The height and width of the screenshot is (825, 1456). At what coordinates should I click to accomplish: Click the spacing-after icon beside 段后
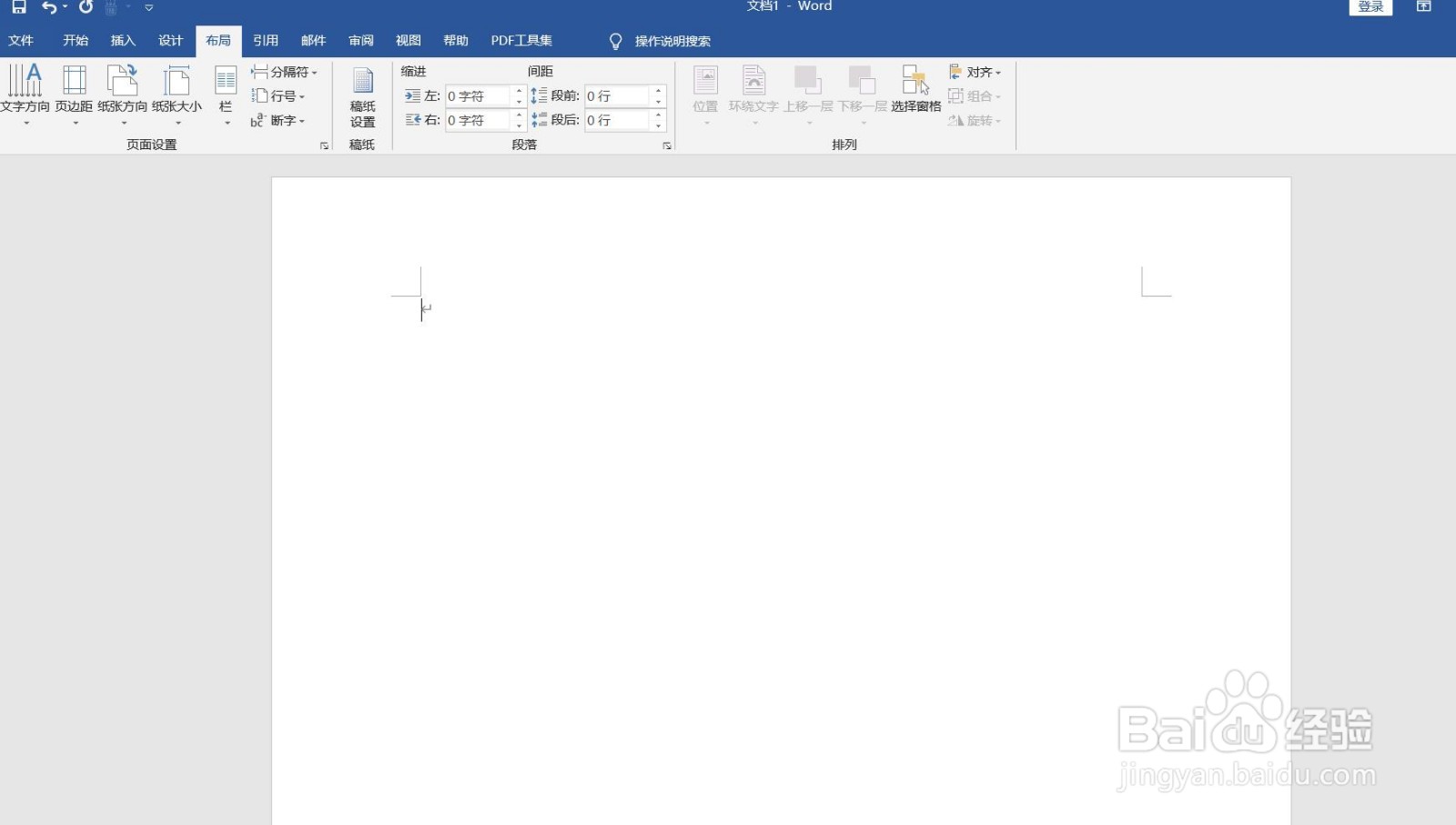540,120
